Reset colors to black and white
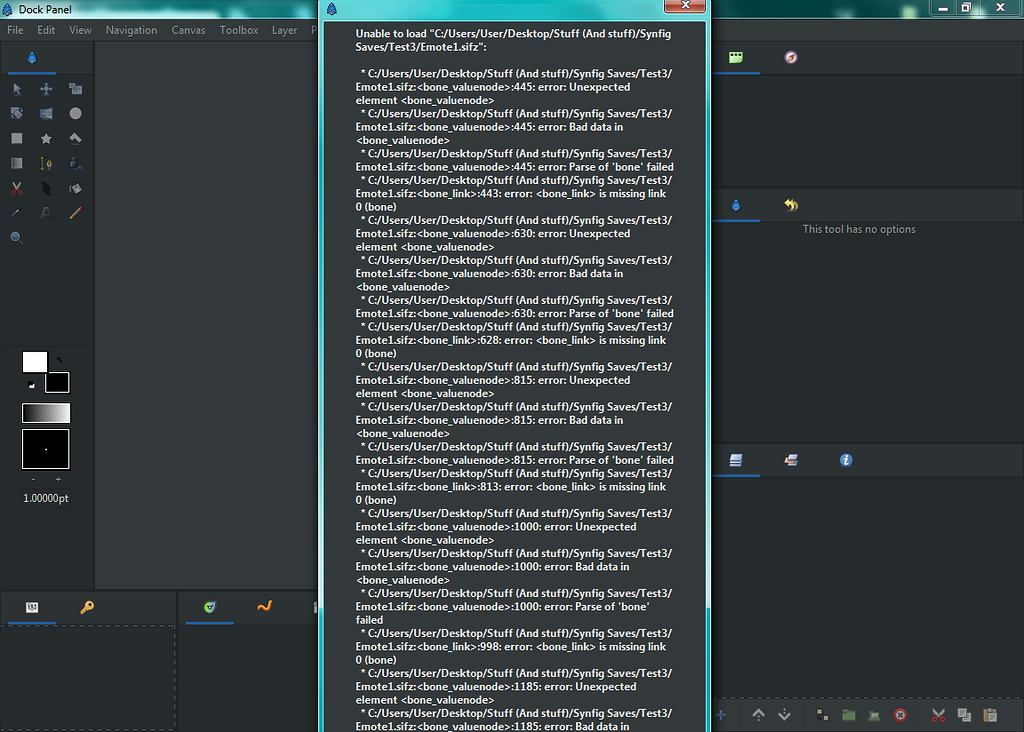The image size is (1024, 732). click(31, 385)
